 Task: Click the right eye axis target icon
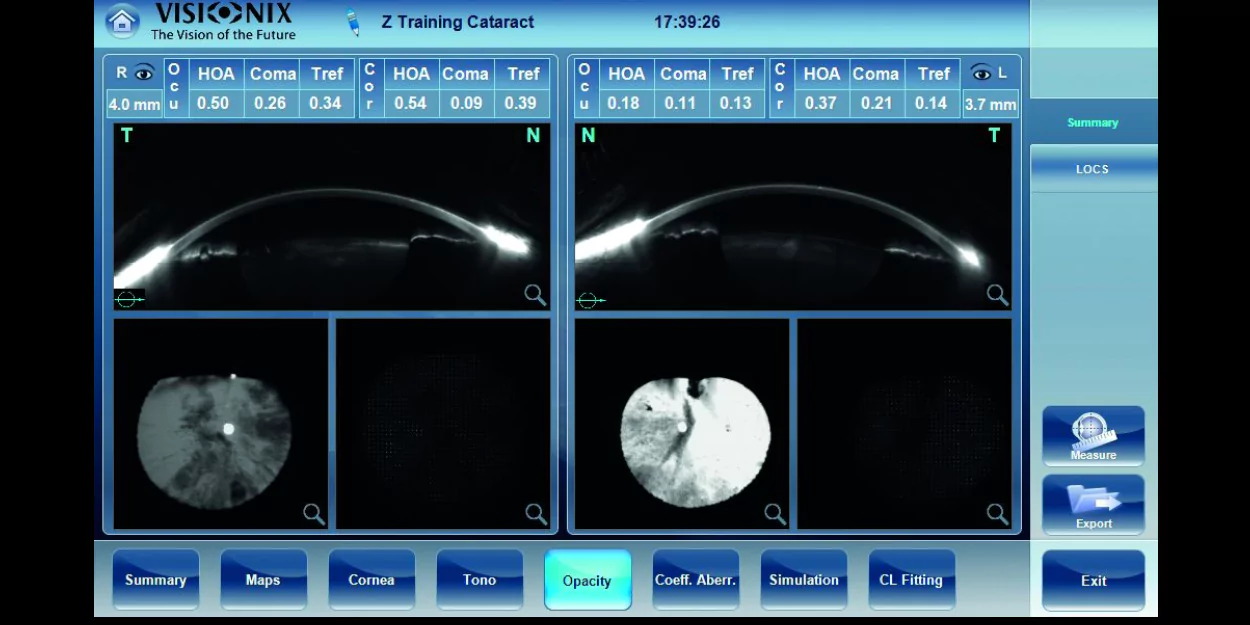click(x=129, y=299)
